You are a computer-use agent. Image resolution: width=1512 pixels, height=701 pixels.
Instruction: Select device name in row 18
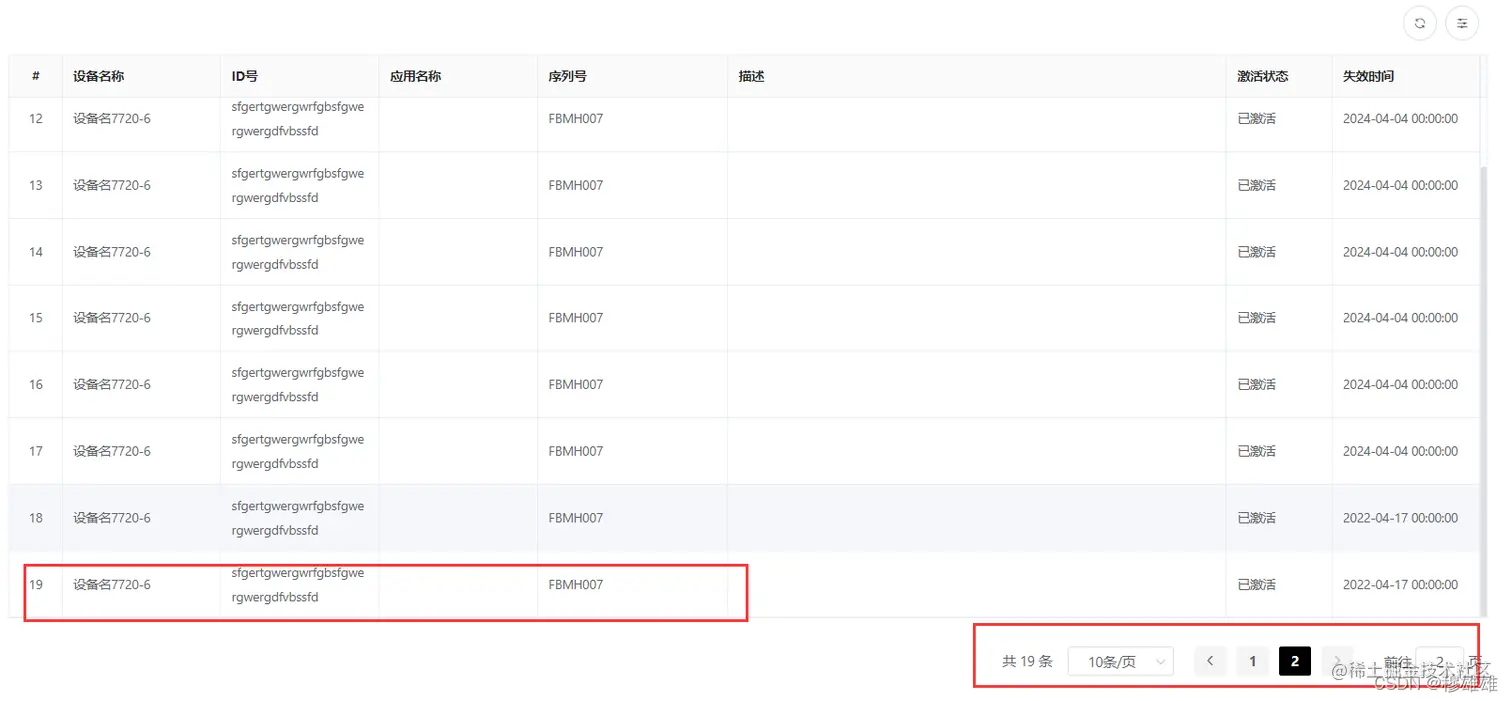(112, 518)
